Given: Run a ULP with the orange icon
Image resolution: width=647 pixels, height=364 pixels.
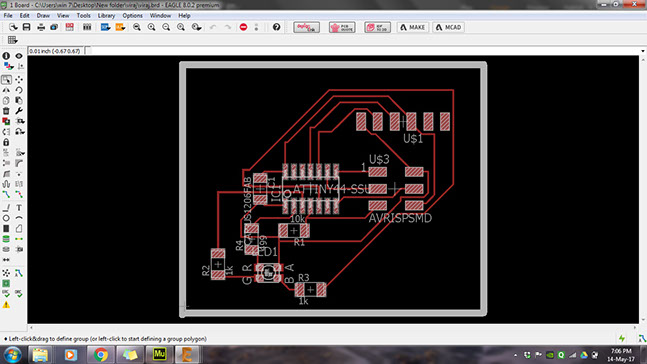Looking at the screenshot, I should coord(120,27).
